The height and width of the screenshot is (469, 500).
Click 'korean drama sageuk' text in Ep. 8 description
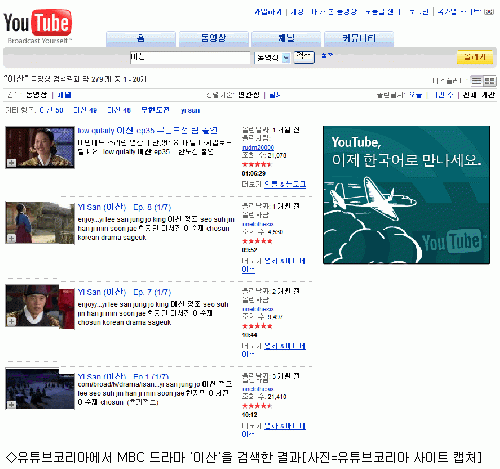point(112,237)
